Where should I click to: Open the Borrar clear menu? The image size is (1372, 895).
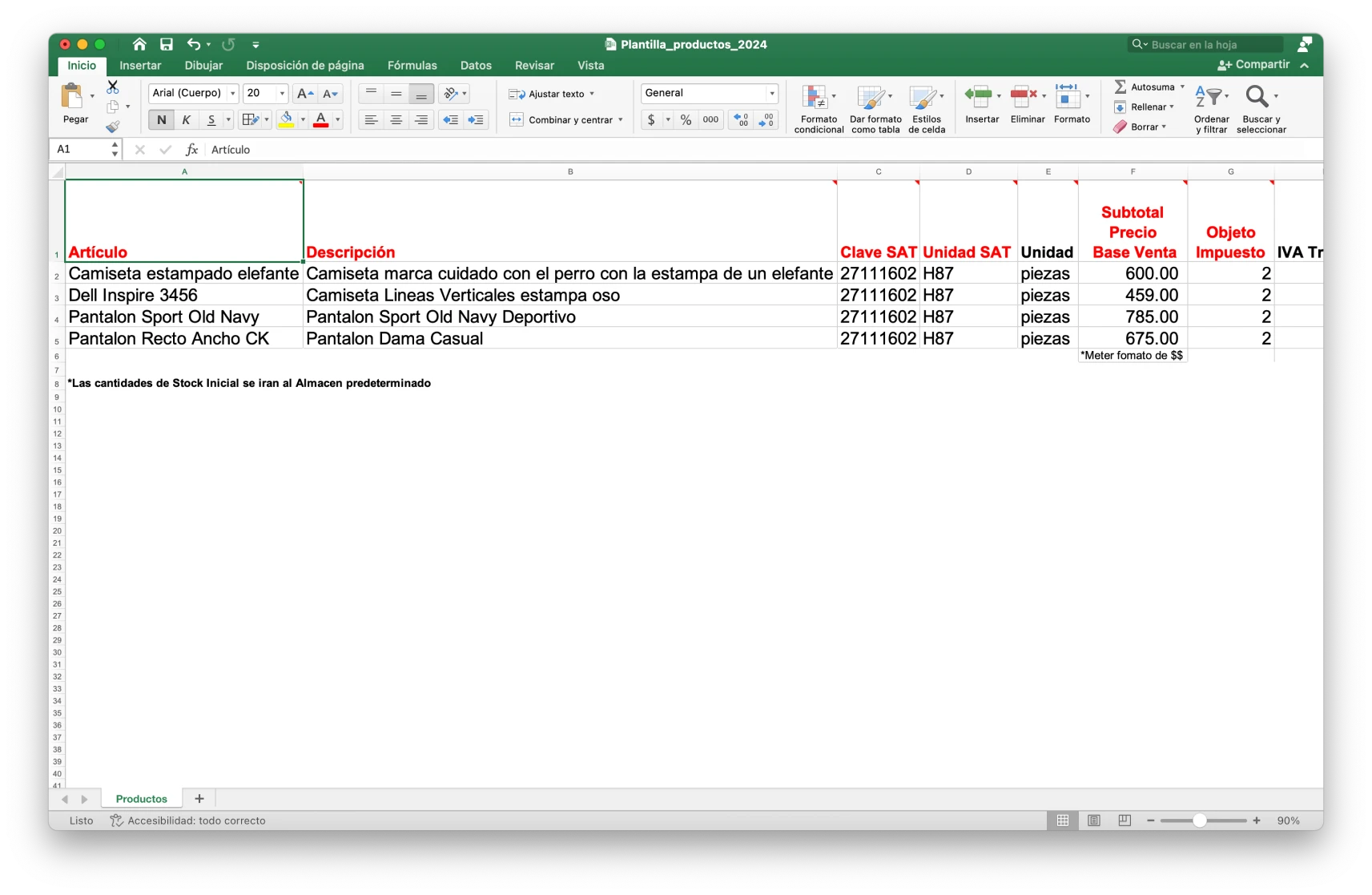click(1140, 127)
